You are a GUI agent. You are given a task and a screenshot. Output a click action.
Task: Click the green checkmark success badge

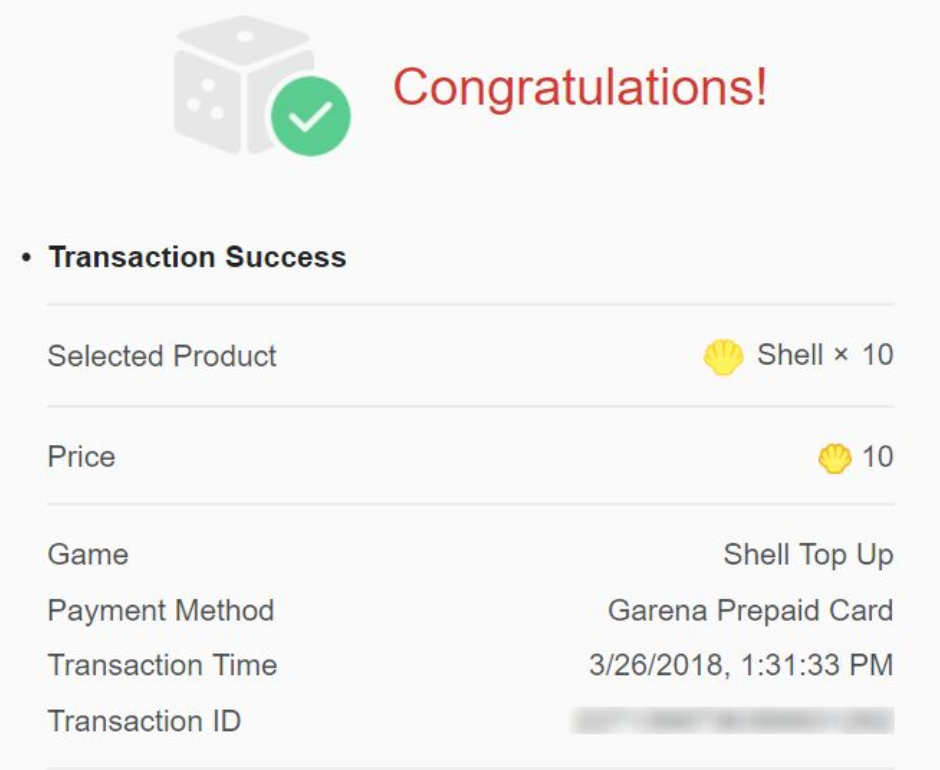[311, 116]
